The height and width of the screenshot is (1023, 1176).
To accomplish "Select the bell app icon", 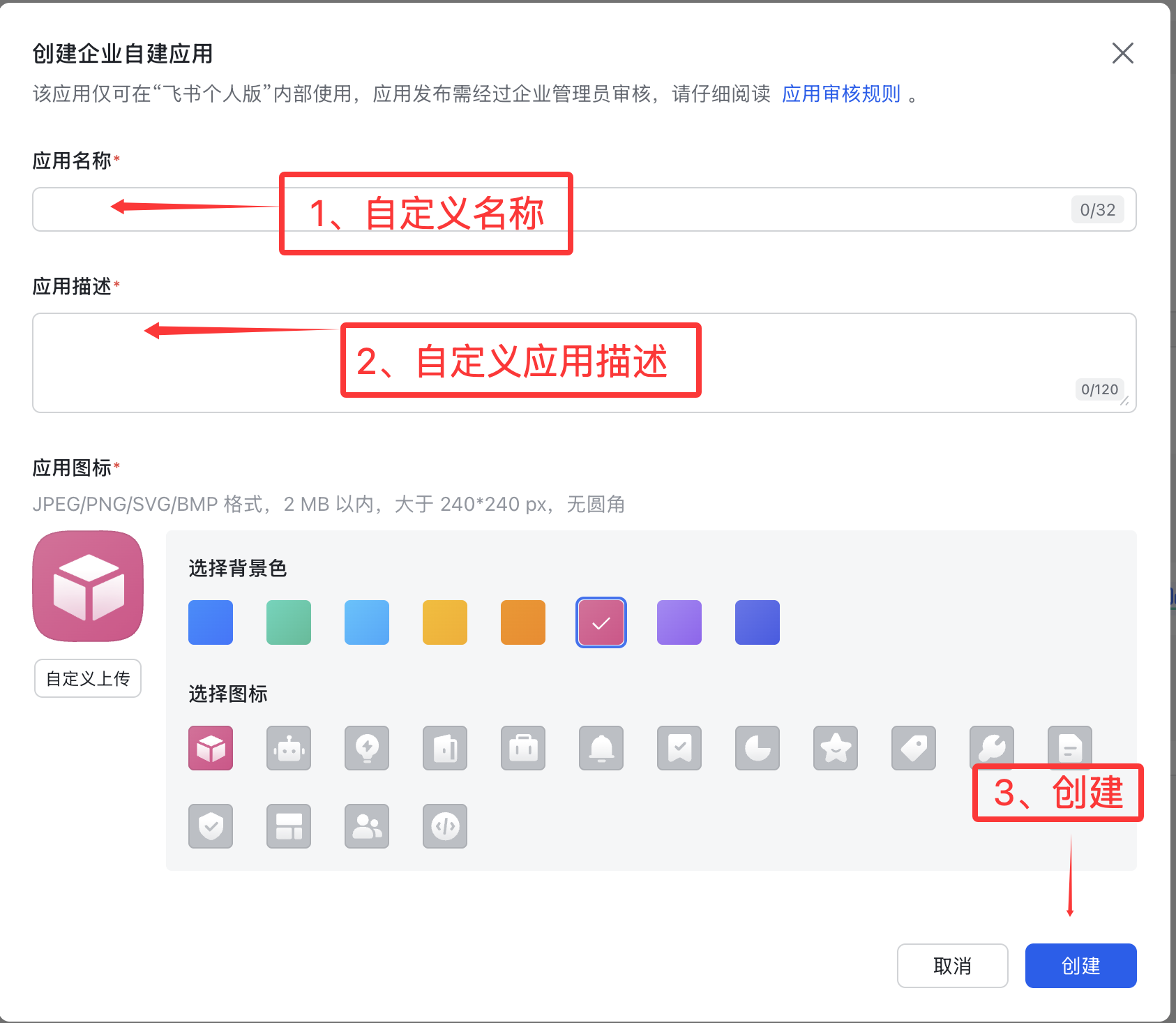I will [601, 748].
